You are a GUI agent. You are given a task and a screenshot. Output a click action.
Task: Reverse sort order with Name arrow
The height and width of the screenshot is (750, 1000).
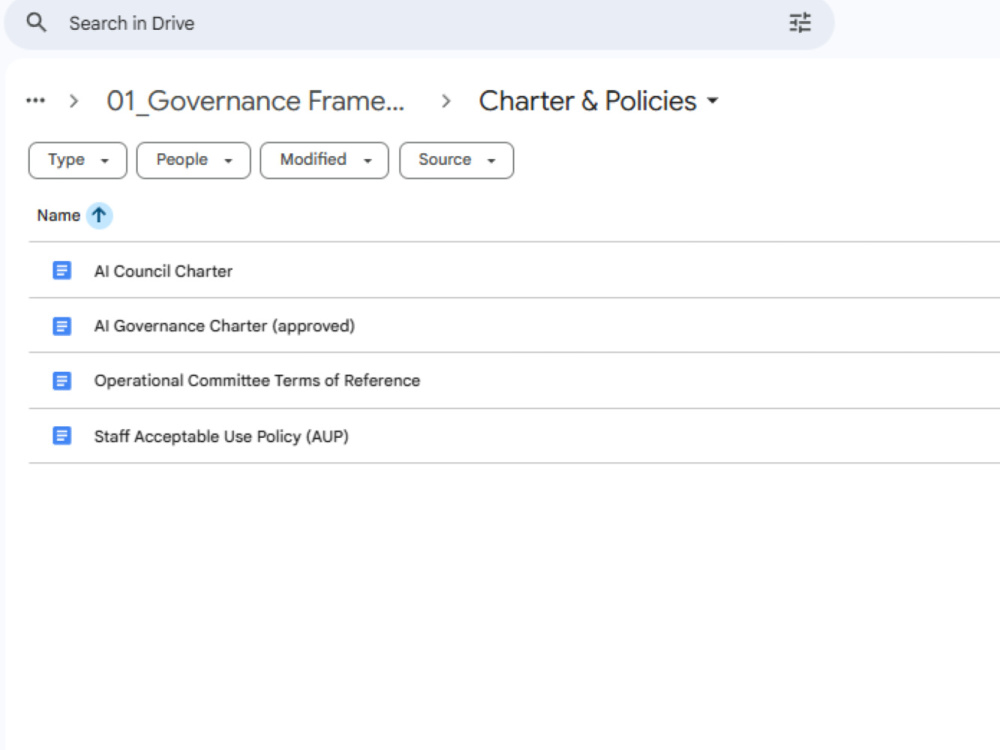(99, 216)
